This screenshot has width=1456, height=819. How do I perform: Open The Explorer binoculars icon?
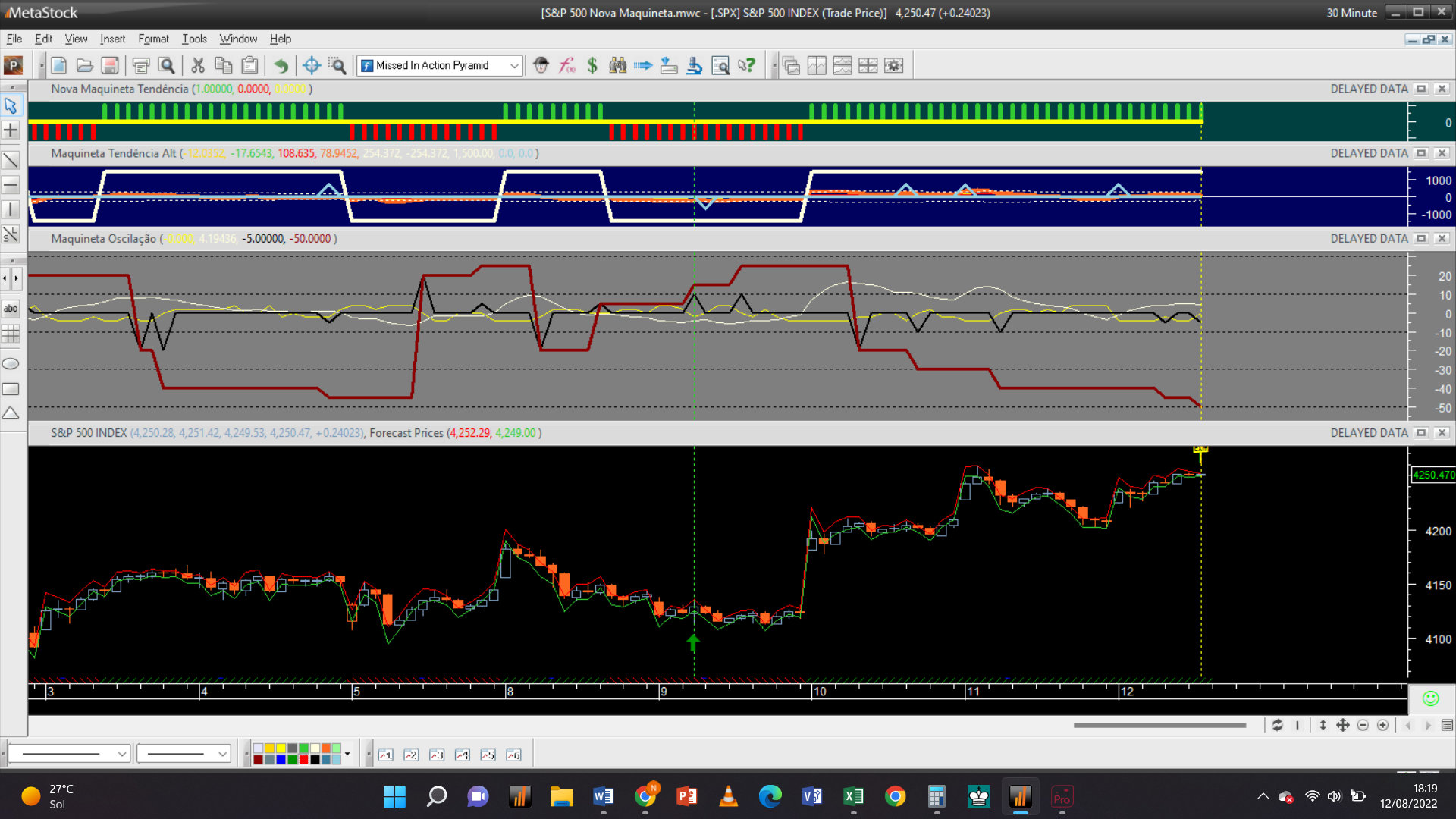click(618, 65)
